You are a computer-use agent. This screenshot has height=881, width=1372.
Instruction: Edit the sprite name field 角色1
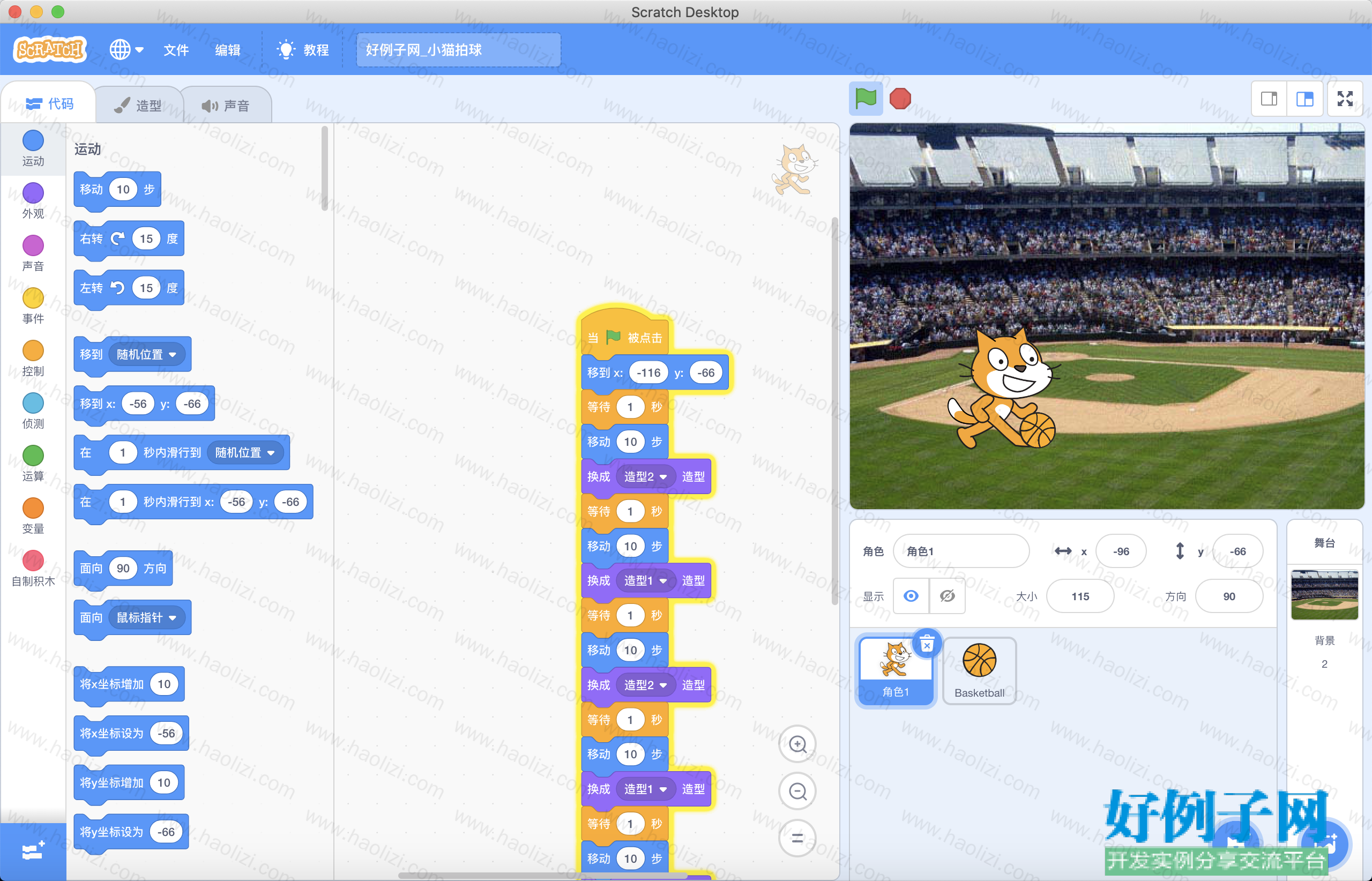[x=961, y=551]
